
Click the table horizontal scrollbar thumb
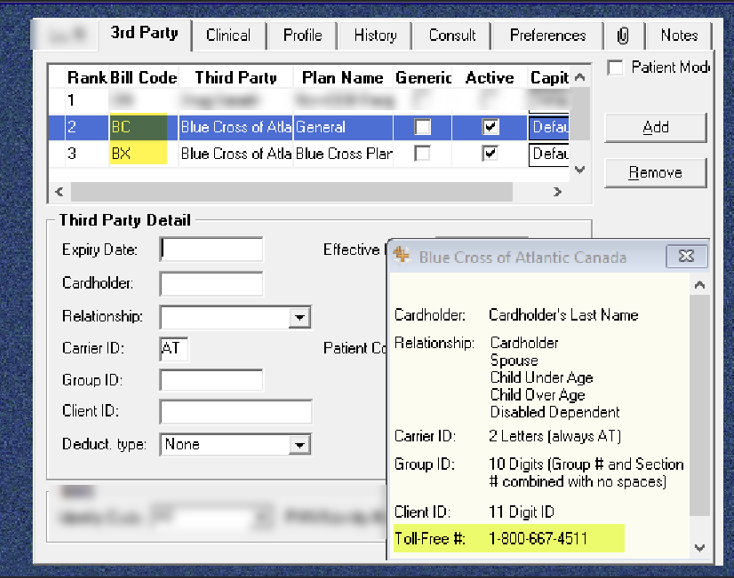point(292,192)
